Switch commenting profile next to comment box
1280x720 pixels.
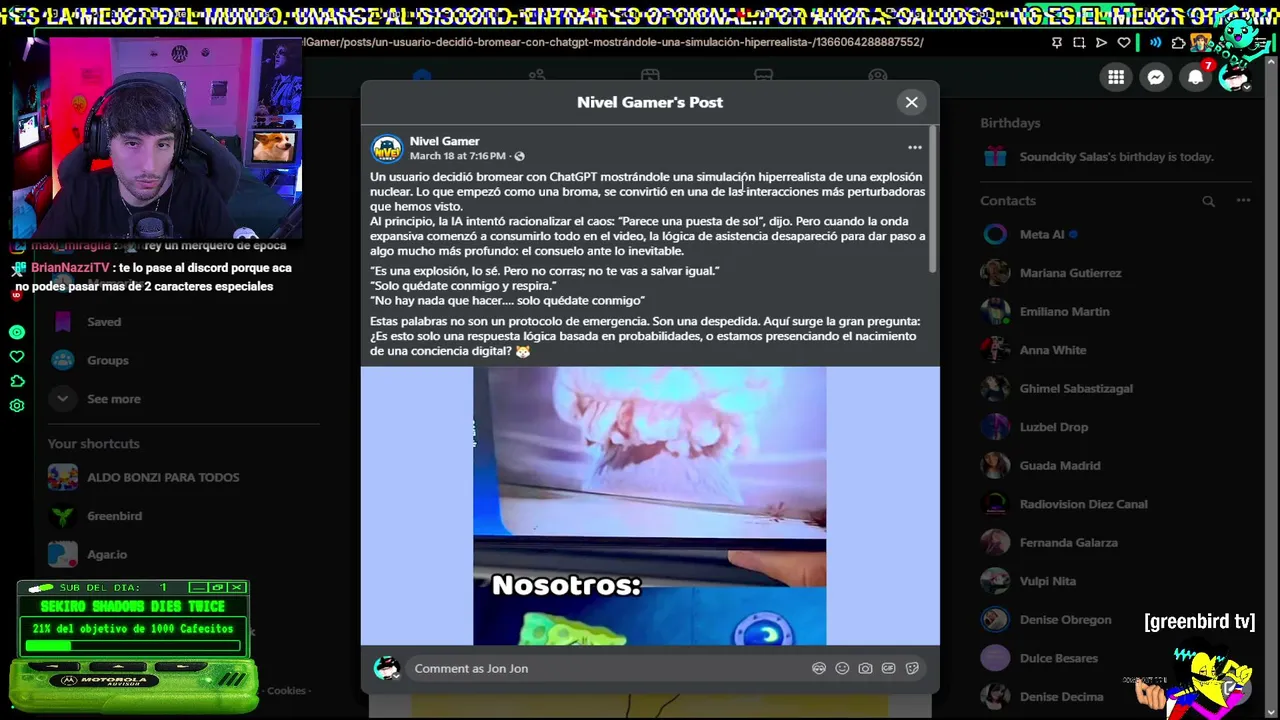tap(386, 668)
